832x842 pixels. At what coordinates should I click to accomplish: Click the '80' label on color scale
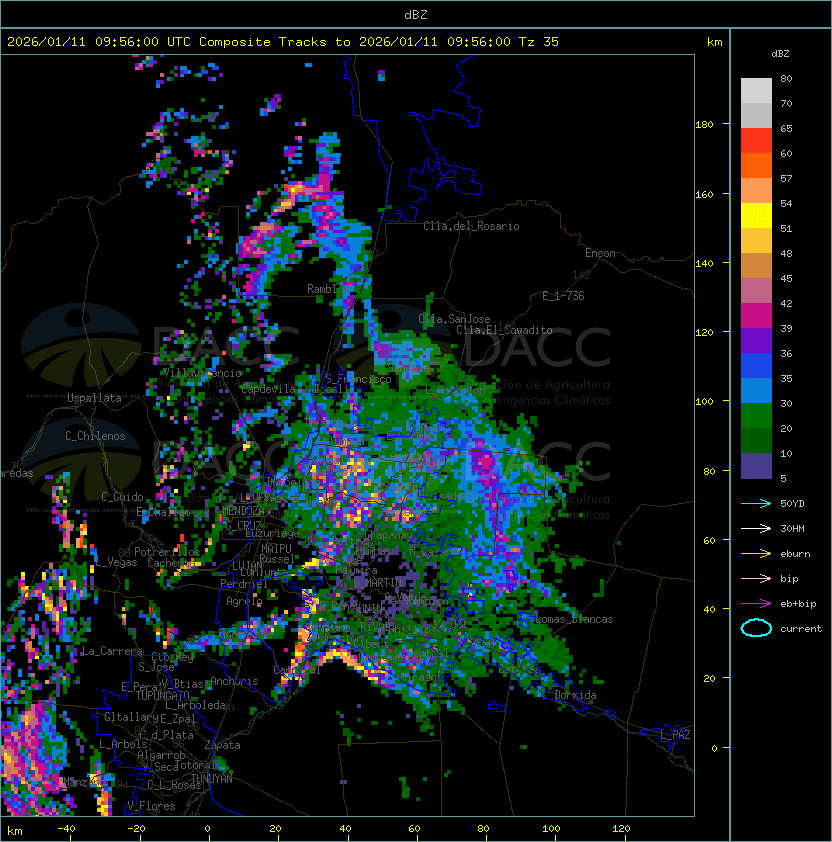[786, 78]
